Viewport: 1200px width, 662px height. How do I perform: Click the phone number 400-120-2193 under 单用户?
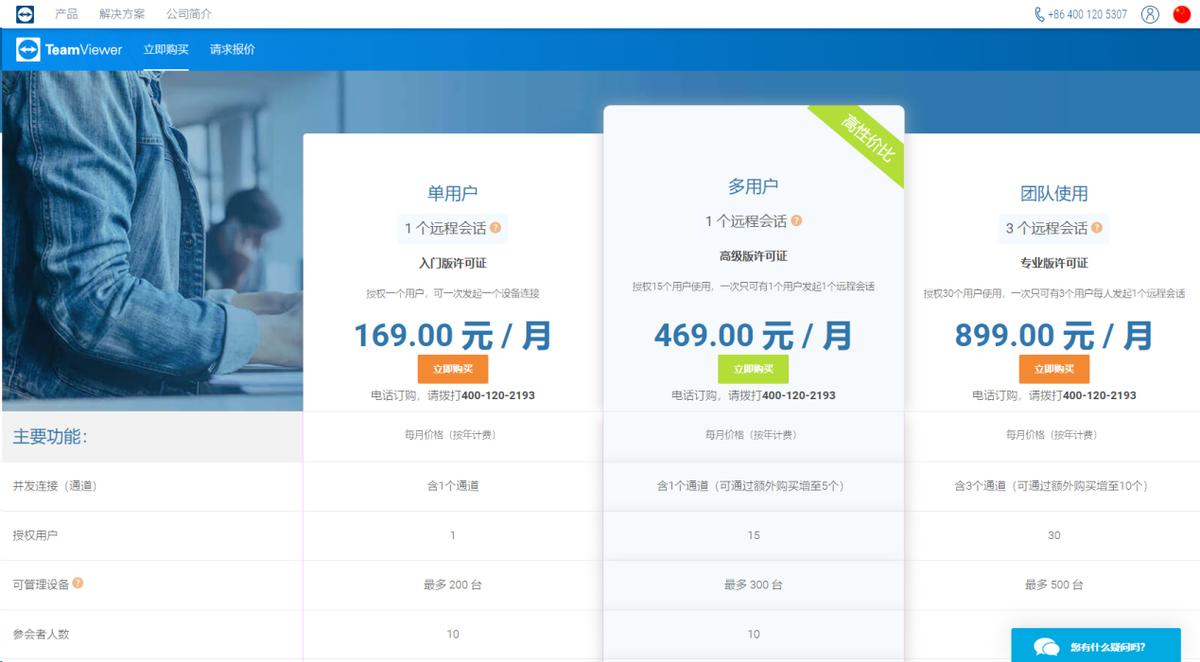tap(500, 395)
